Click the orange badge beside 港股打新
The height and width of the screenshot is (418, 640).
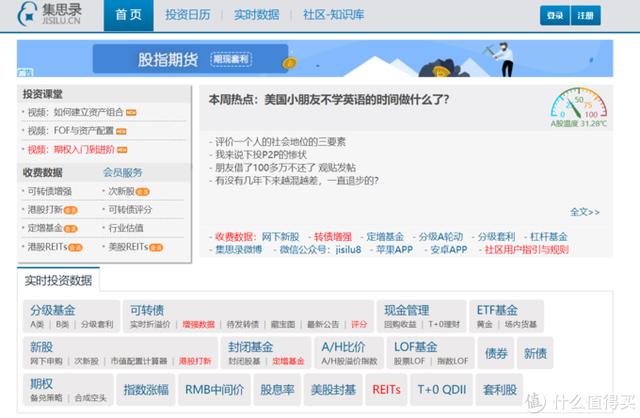pos(71,210)
